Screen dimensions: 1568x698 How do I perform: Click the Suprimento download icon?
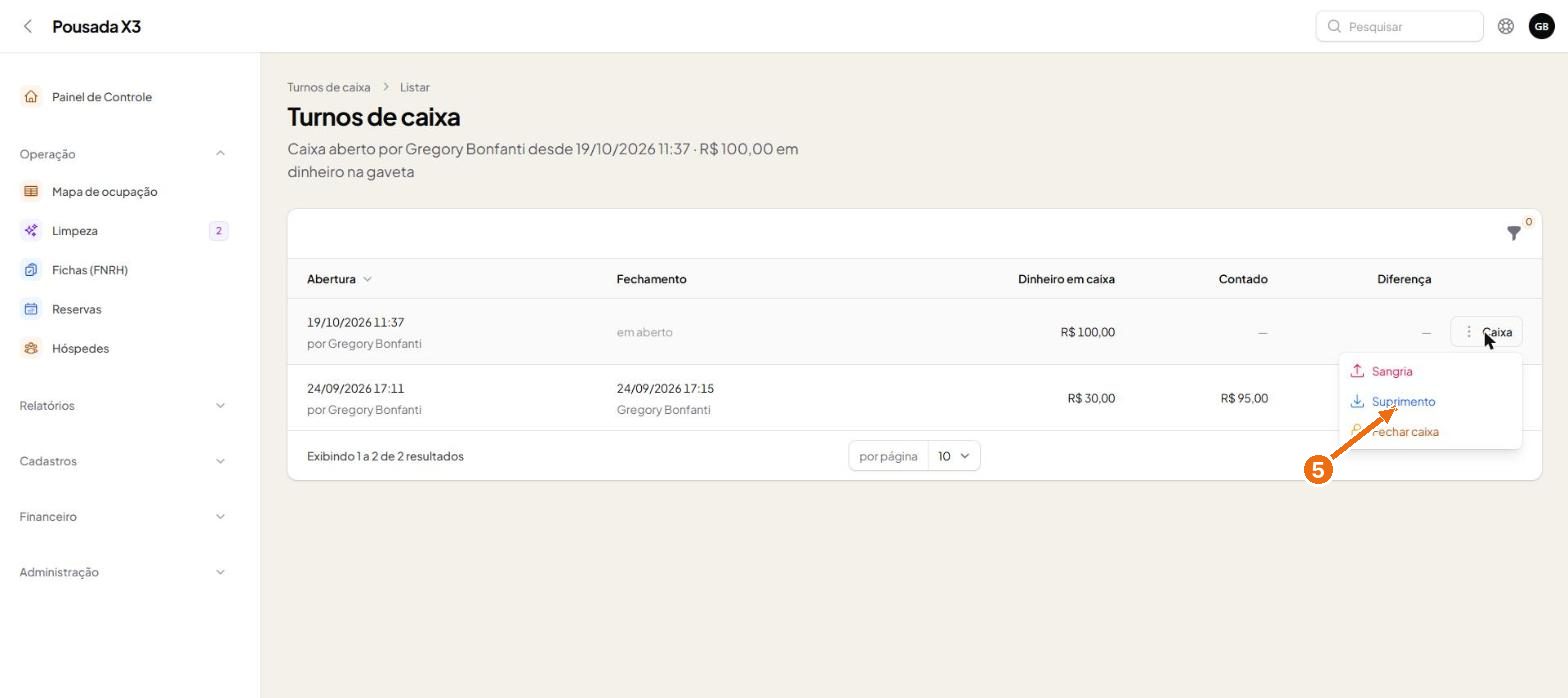(1357, 401)
